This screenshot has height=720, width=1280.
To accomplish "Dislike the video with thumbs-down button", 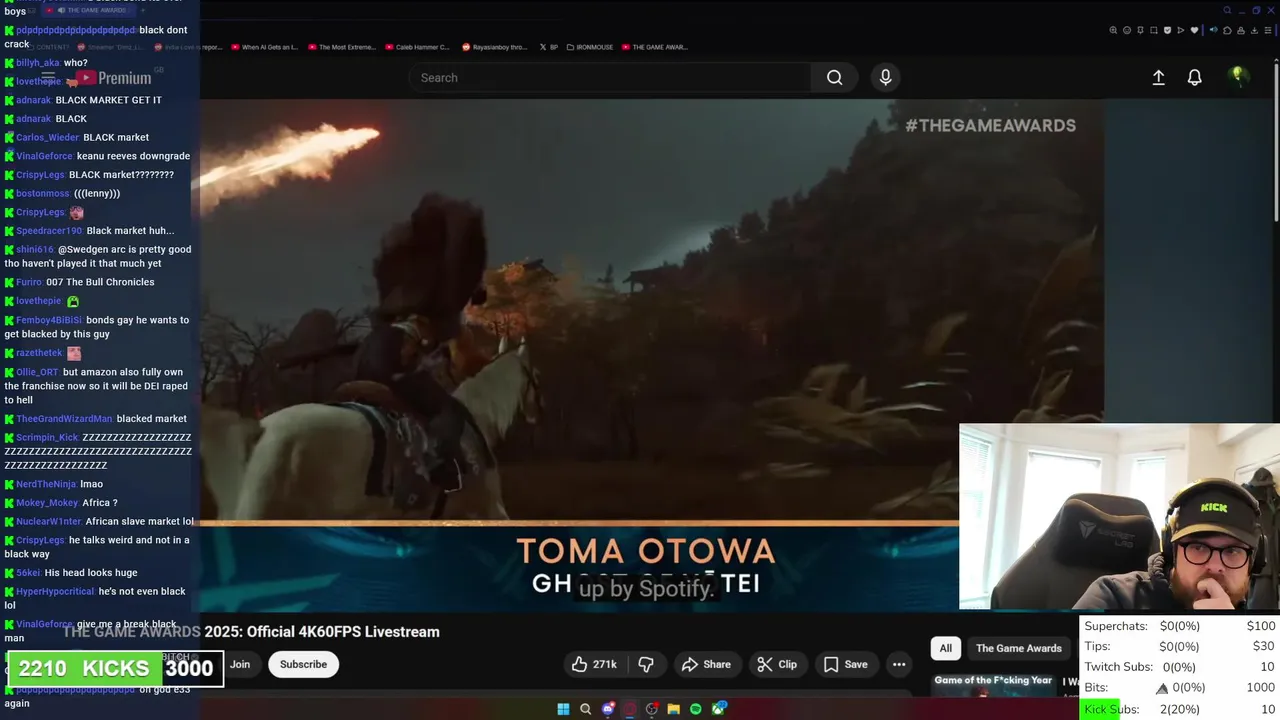I will click(646, 664).
